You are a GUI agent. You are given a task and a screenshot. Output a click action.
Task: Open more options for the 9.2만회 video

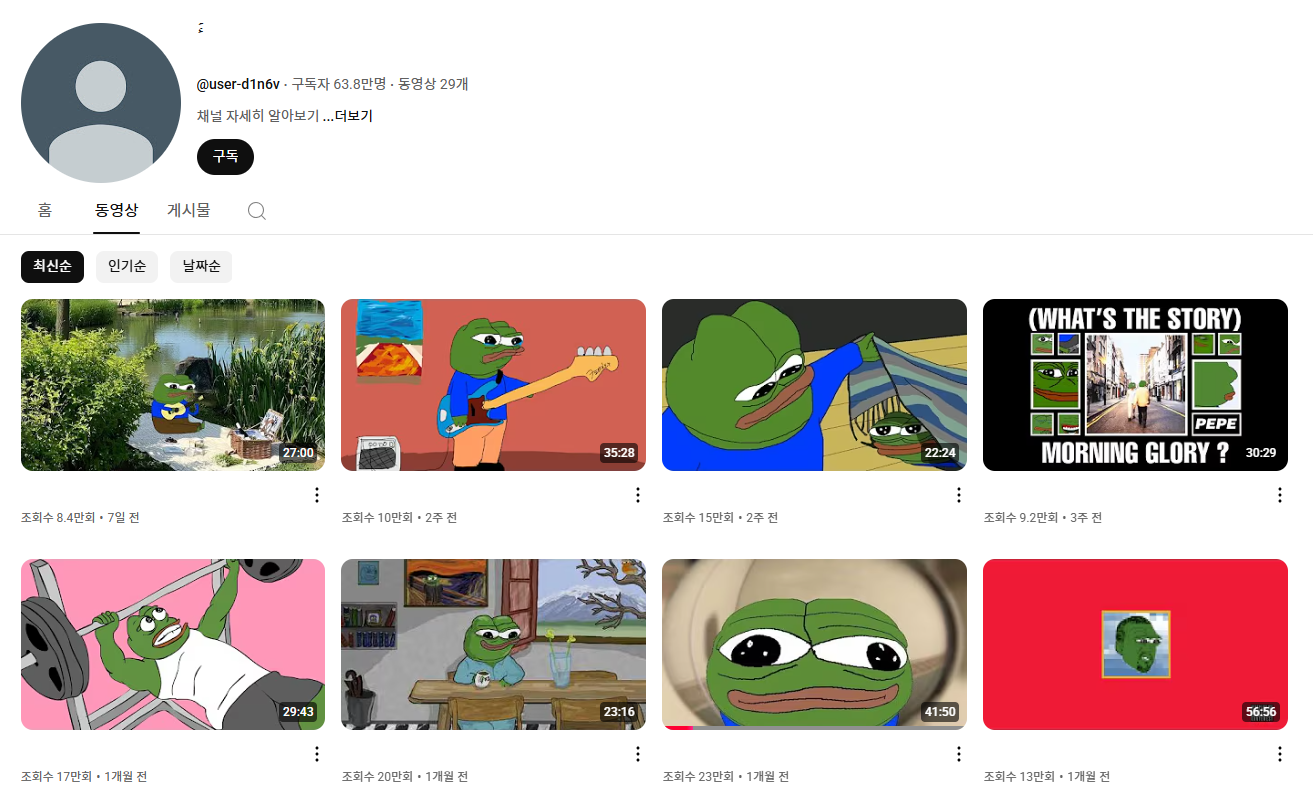click(1280, 495)
